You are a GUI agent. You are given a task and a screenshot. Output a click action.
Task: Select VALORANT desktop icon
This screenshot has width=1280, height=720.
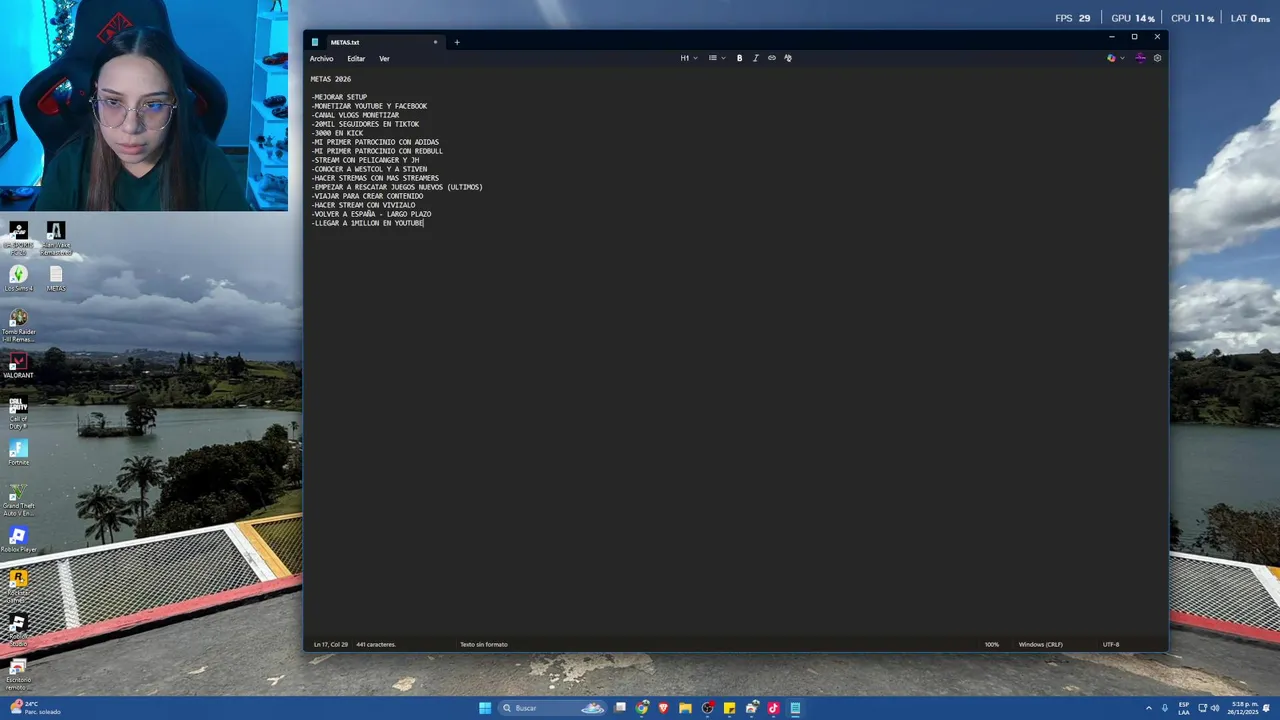(18, 366)
